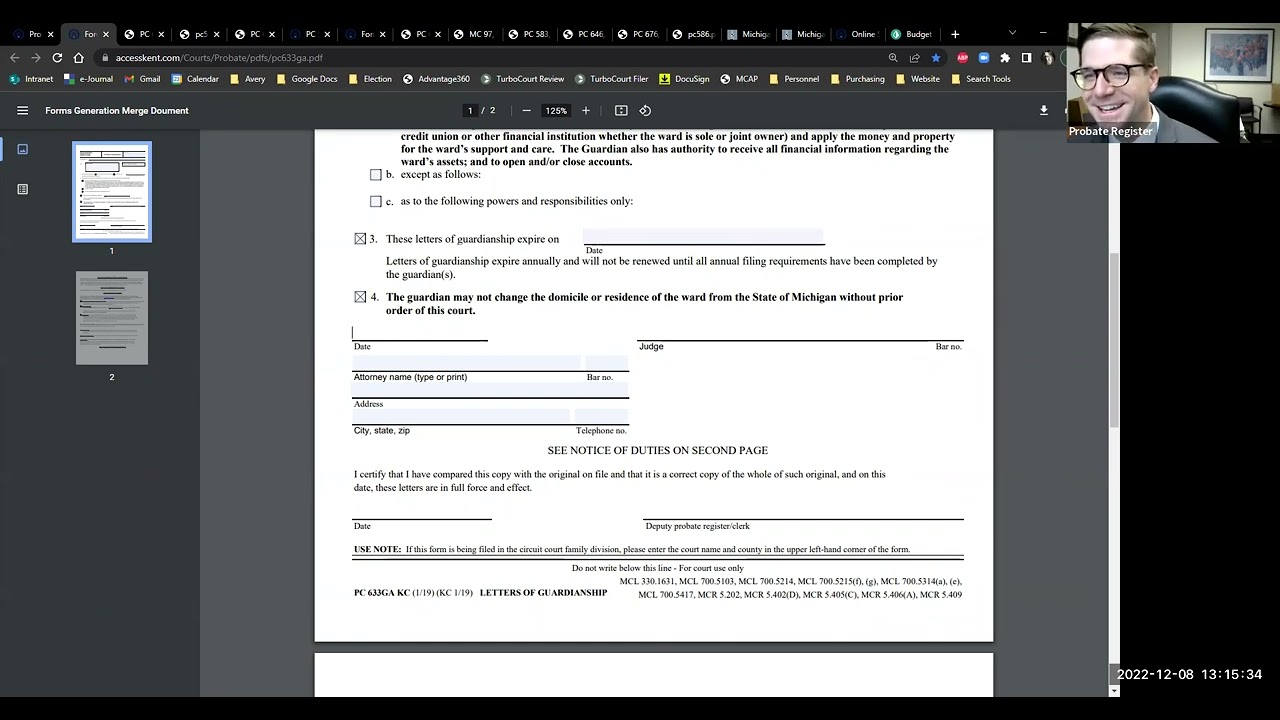The image size is (1280, 720).
Task: Reload the current page
Action: click(57, 58)
